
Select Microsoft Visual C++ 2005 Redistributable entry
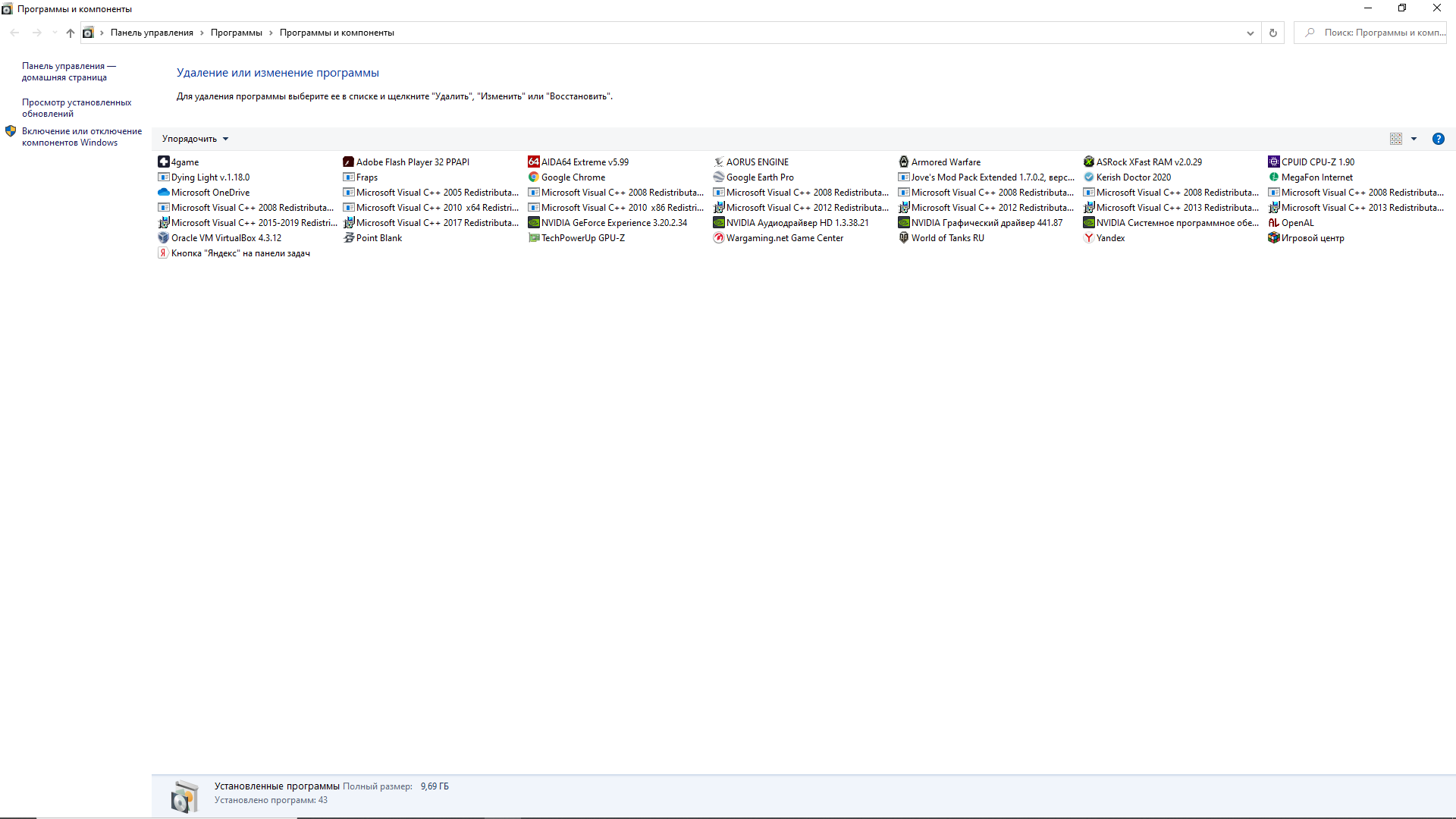click(x=431, y=192)
